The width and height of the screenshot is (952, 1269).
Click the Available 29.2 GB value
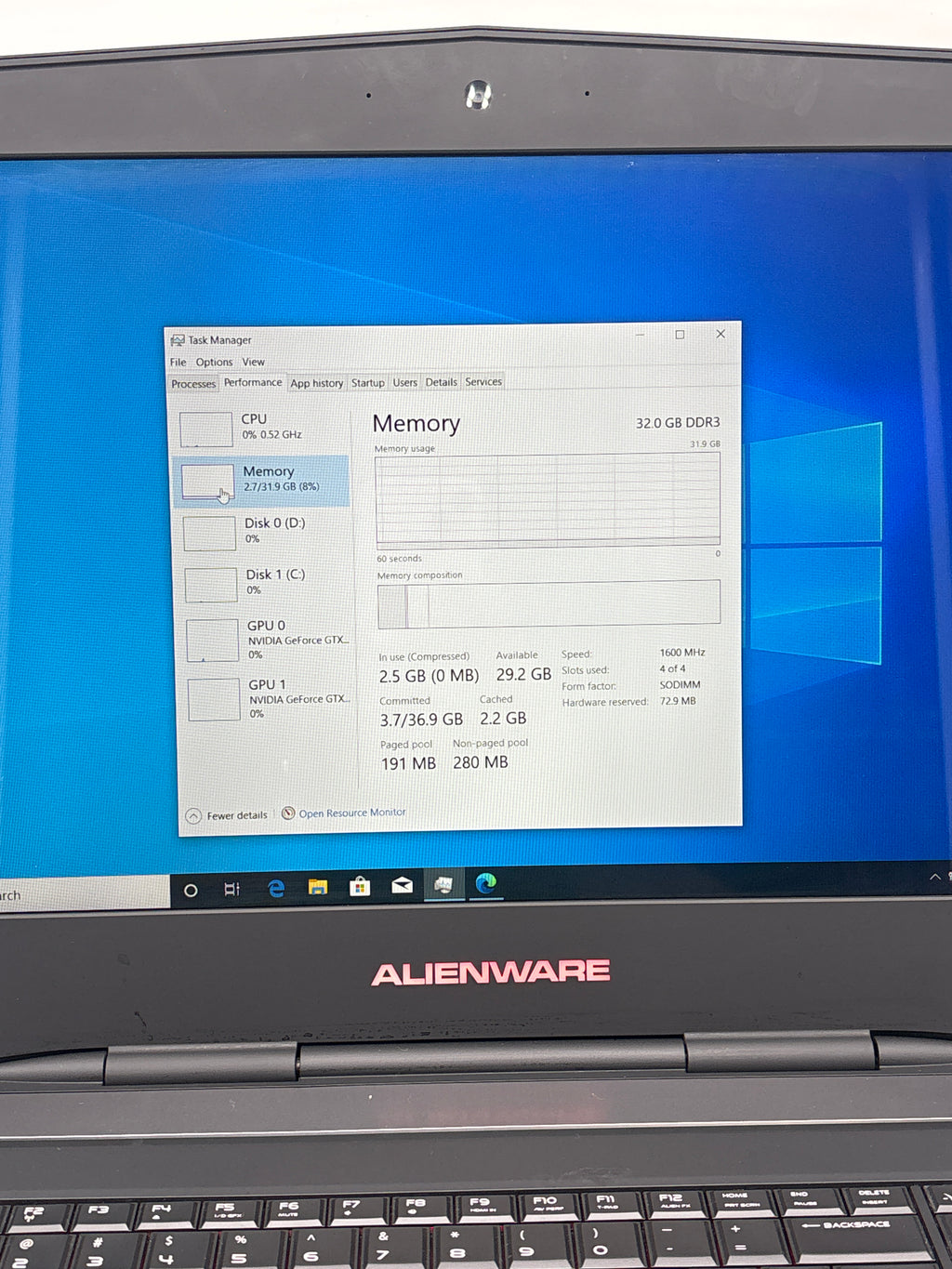(523, 674)
